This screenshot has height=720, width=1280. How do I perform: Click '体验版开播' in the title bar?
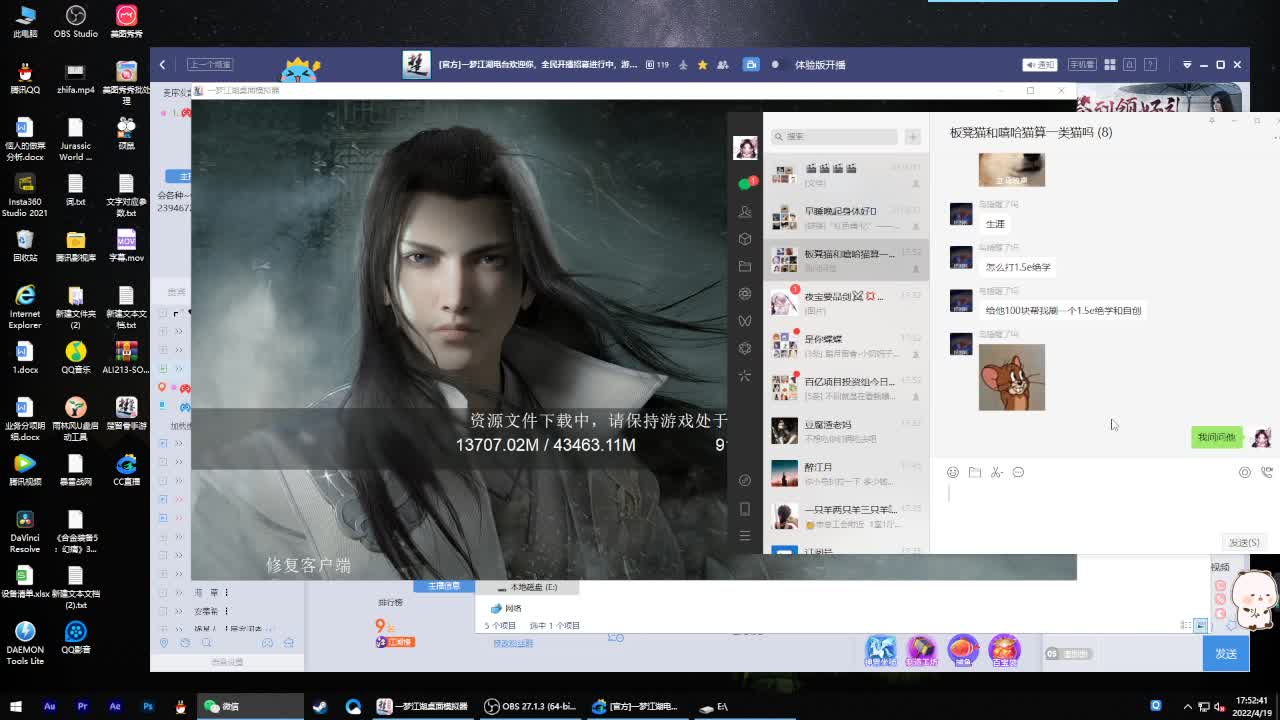coord(820,65)
